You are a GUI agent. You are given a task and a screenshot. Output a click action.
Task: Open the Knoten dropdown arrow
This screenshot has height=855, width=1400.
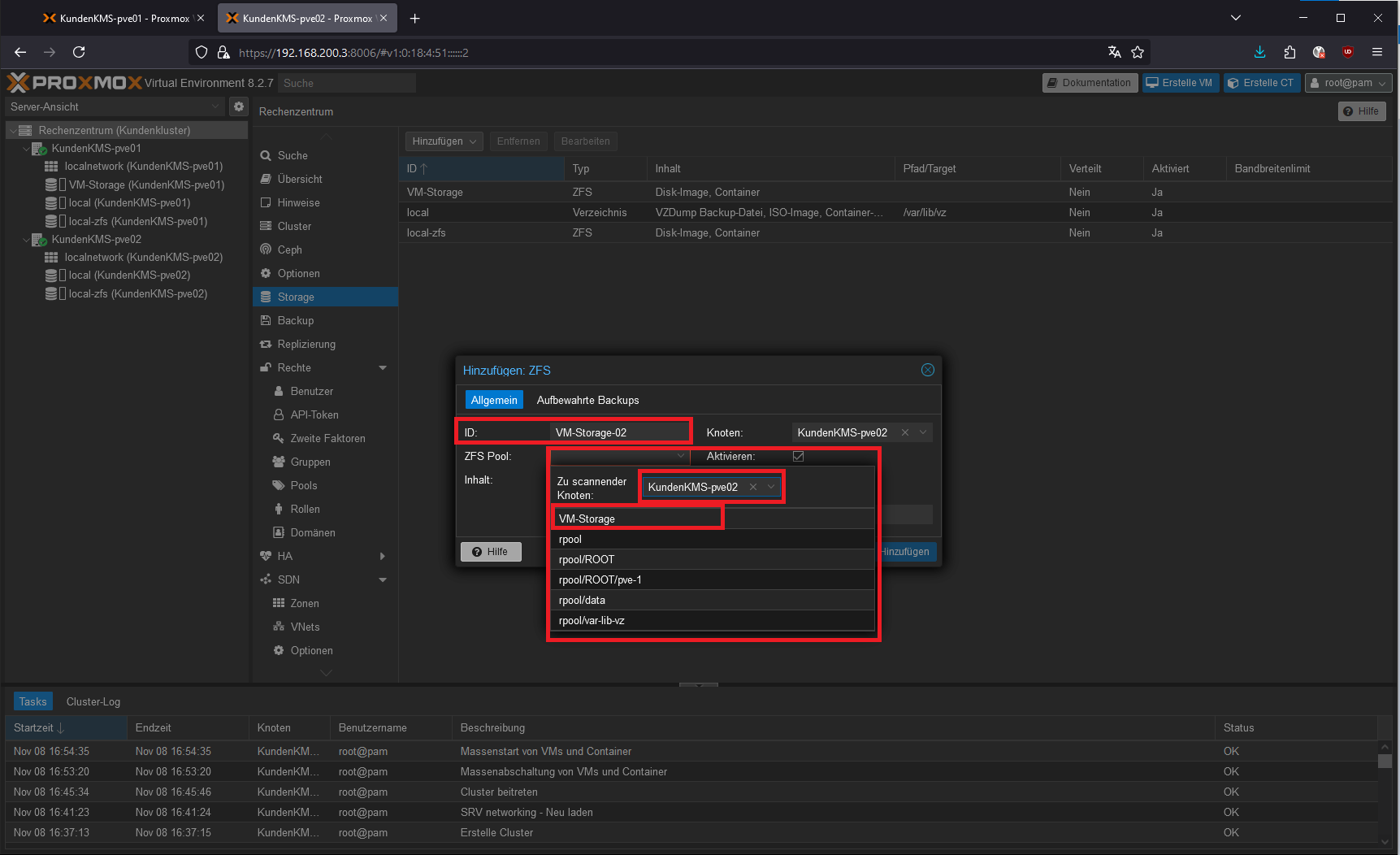pos(923,432)
